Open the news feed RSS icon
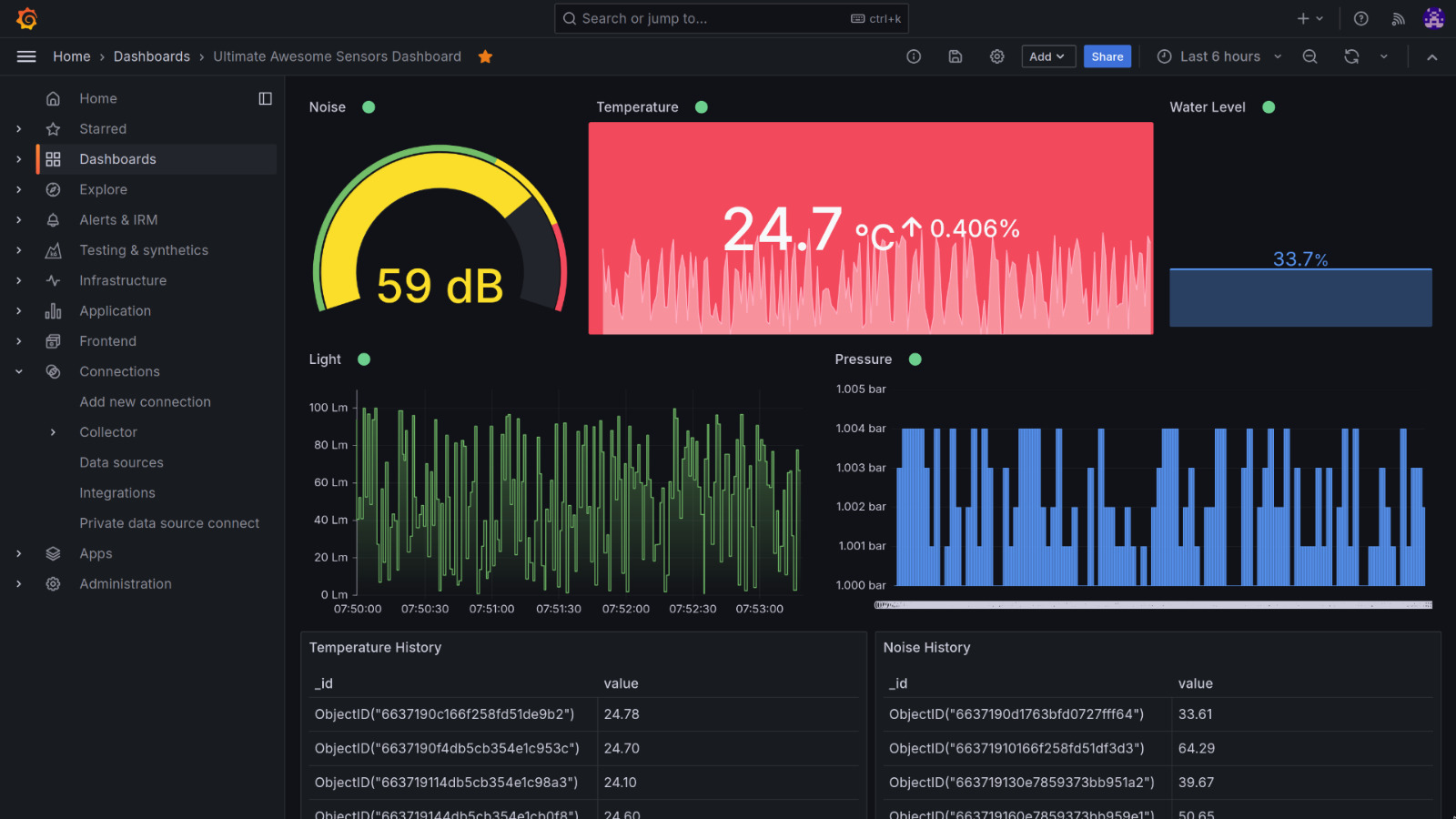The image size is (1456, 819). click(1398, 18)
